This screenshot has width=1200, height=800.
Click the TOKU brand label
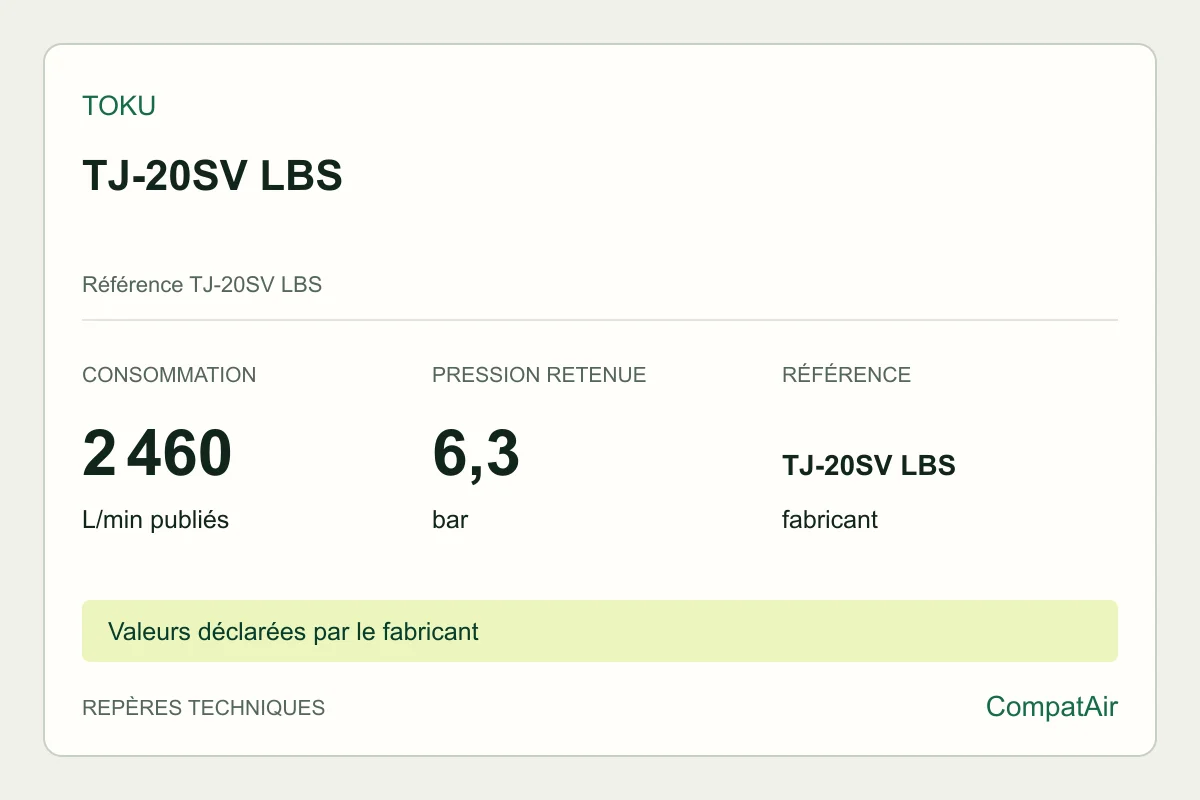tap(119, 106)
